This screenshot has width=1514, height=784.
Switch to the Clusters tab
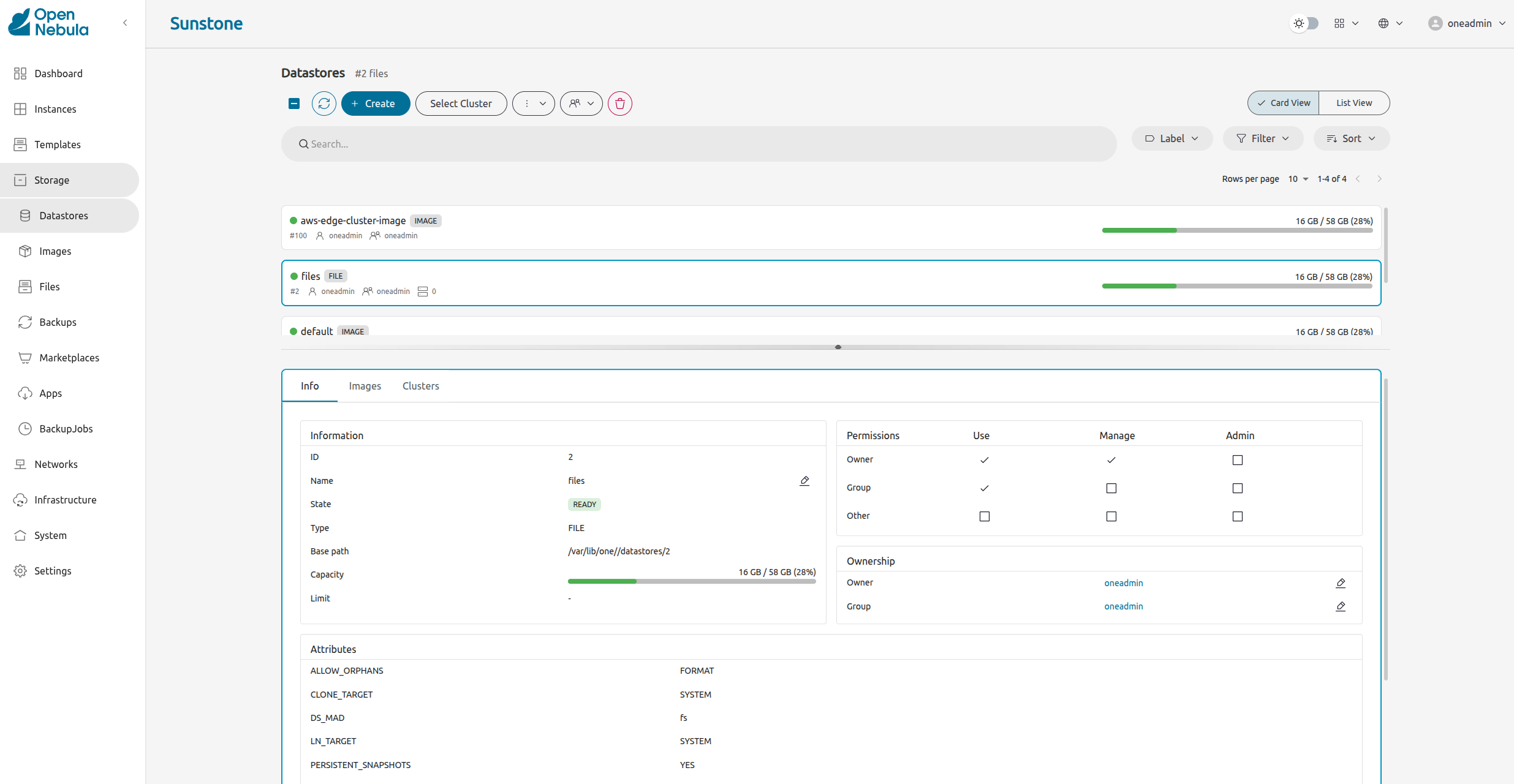pyautogui.click(x=420, y=386)
